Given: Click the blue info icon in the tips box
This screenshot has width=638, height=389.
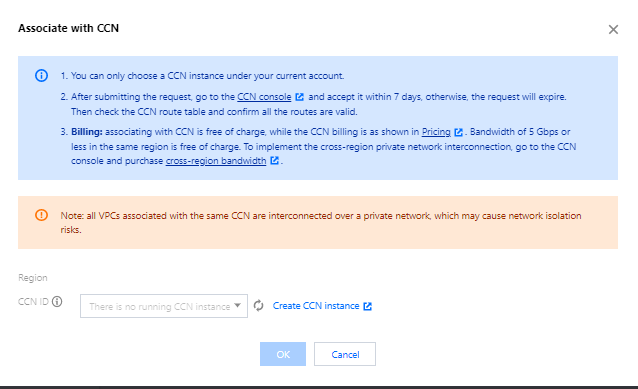Looking at the screenshot, I should (41, 75).
